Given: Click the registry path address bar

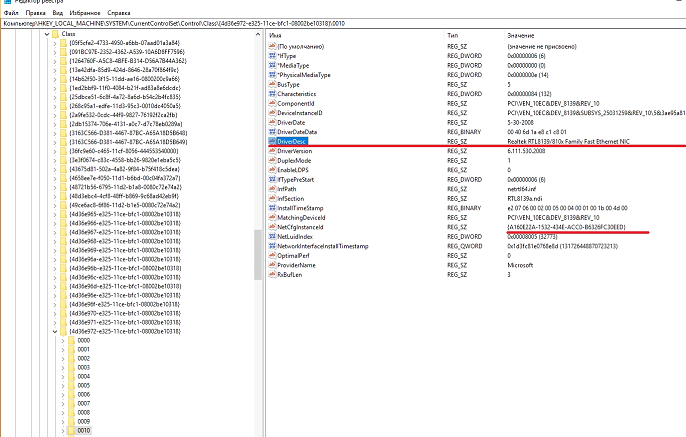Looking at the screenshot, I should (x=300, y=24).
